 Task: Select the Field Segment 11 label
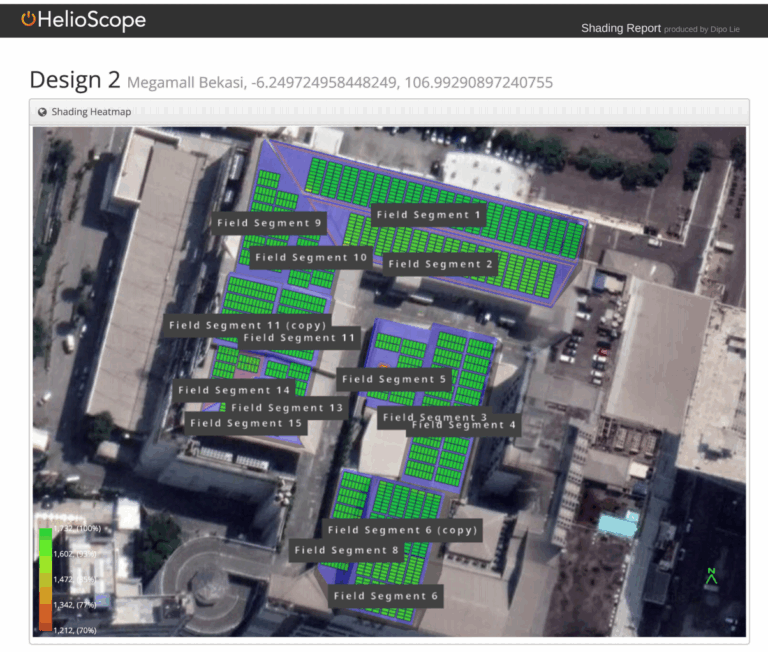(x=299, y=338)
